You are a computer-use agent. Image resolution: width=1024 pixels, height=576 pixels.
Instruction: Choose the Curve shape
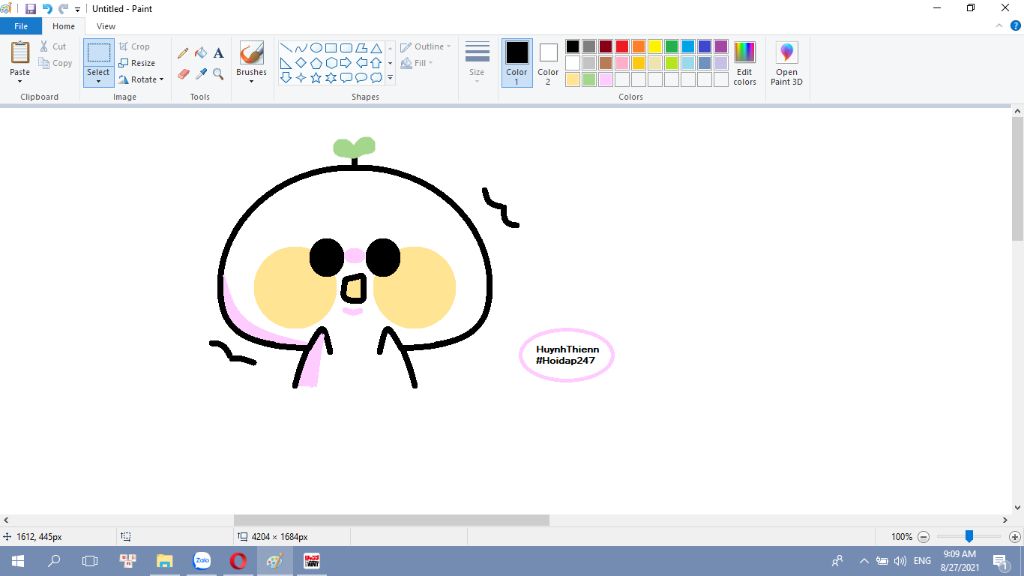300,48
